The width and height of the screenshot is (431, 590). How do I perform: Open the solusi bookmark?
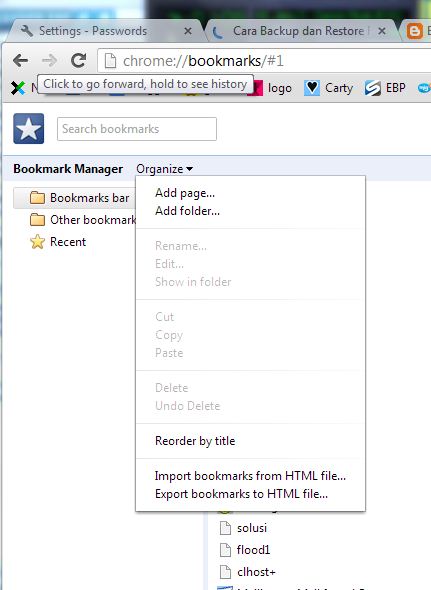coord(243,528)
